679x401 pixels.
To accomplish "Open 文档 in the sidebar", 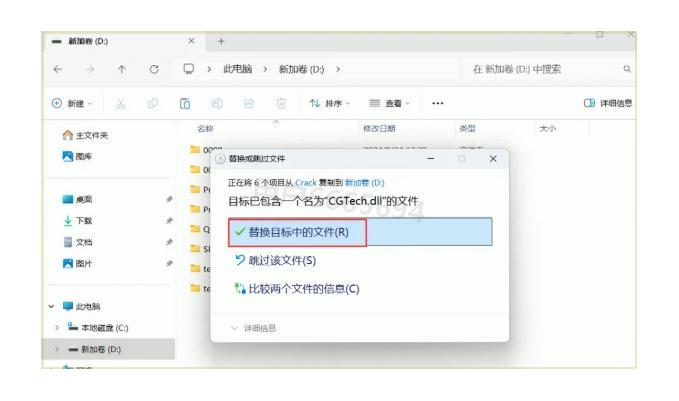I will (77, 242).
